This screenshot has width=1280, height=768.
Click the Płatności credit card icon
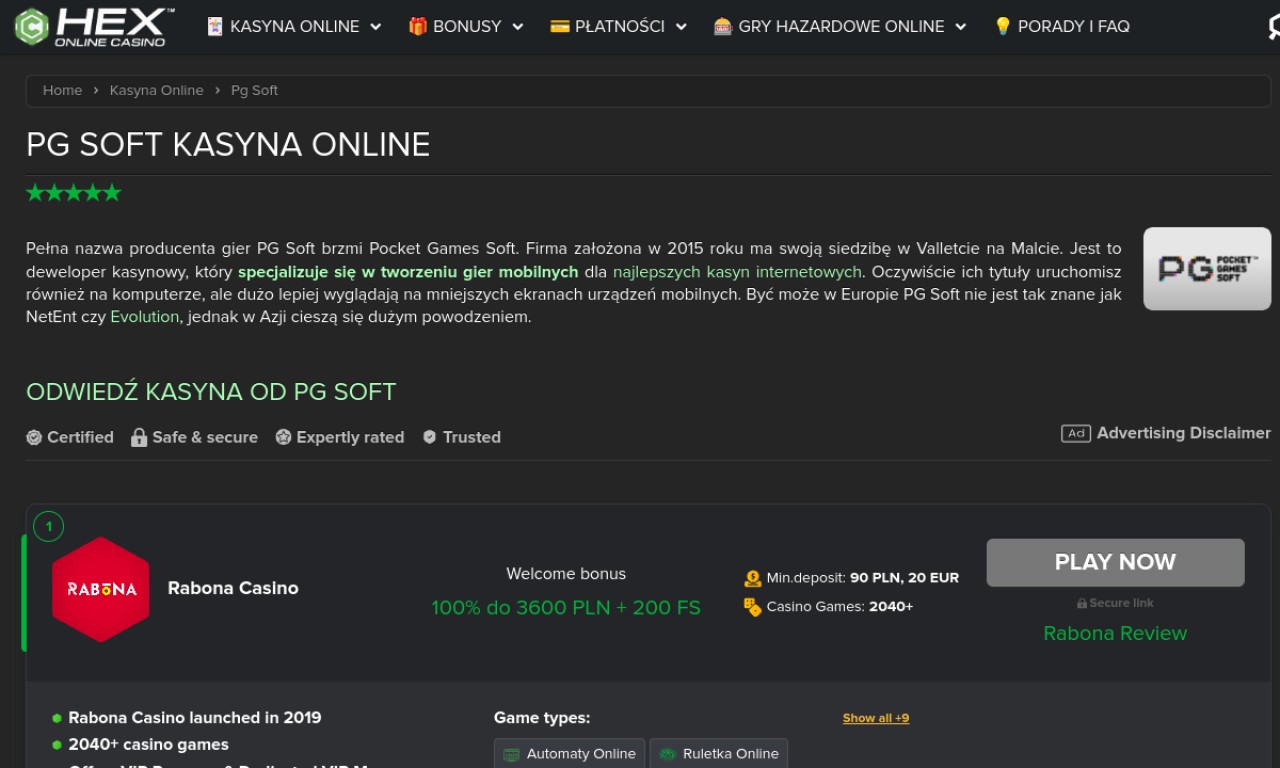point(560,27)
